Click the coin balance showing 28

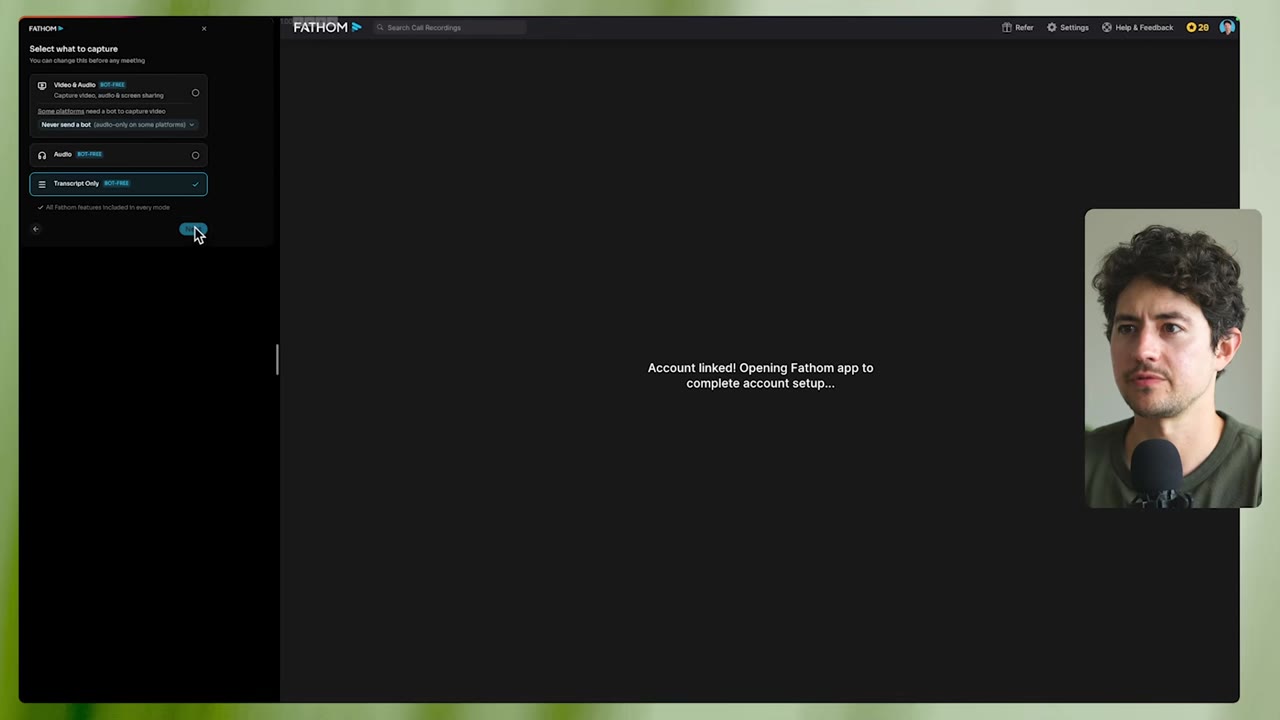[1198, 27]
